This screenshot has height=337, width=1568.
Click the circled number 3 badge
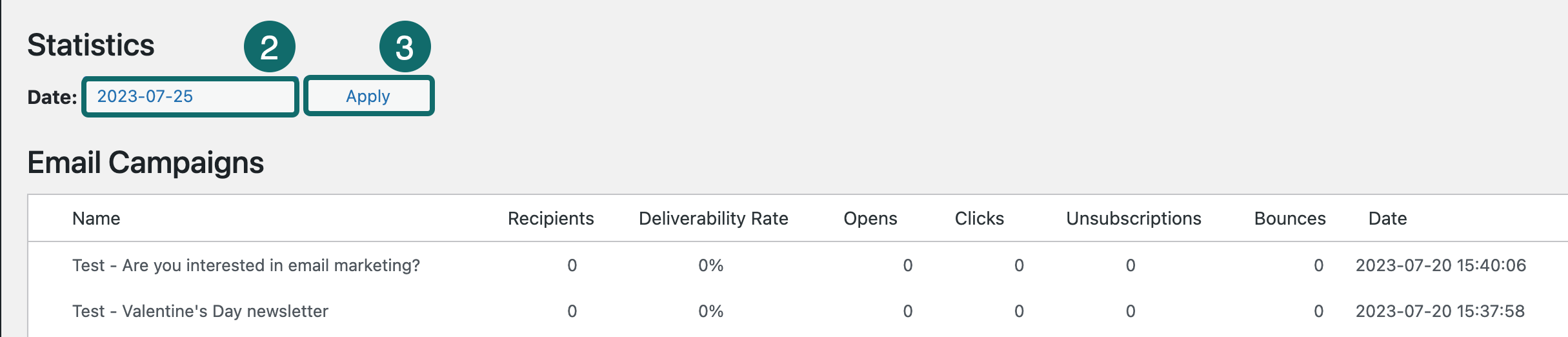click(x=405, y=47)
